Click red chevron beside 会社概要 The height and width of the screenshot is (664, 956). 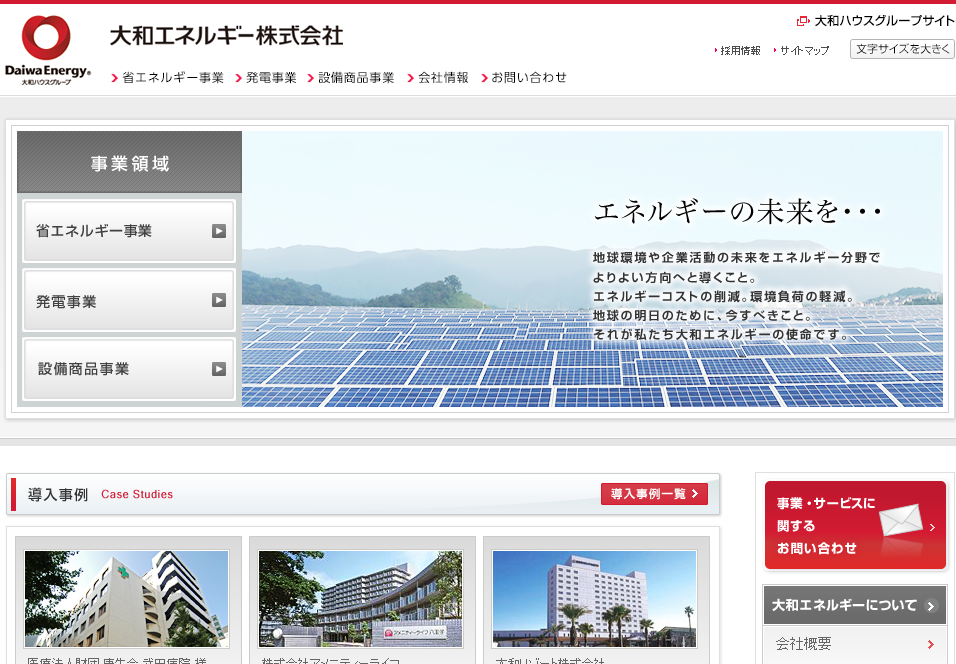tap(930, 644)
